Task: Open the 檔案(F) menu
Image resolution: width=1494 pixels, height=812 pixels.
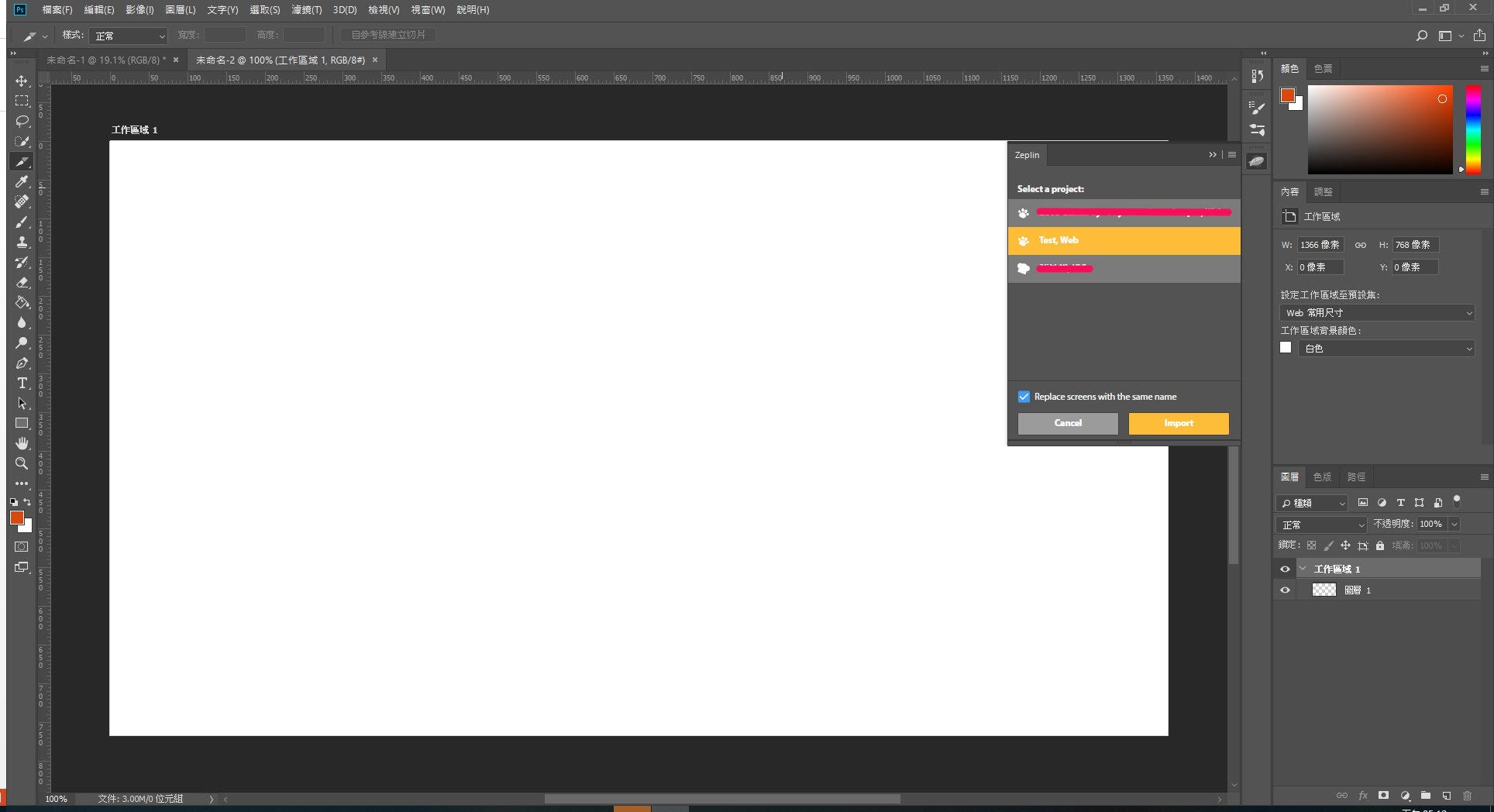Action: tap(57, 10)
